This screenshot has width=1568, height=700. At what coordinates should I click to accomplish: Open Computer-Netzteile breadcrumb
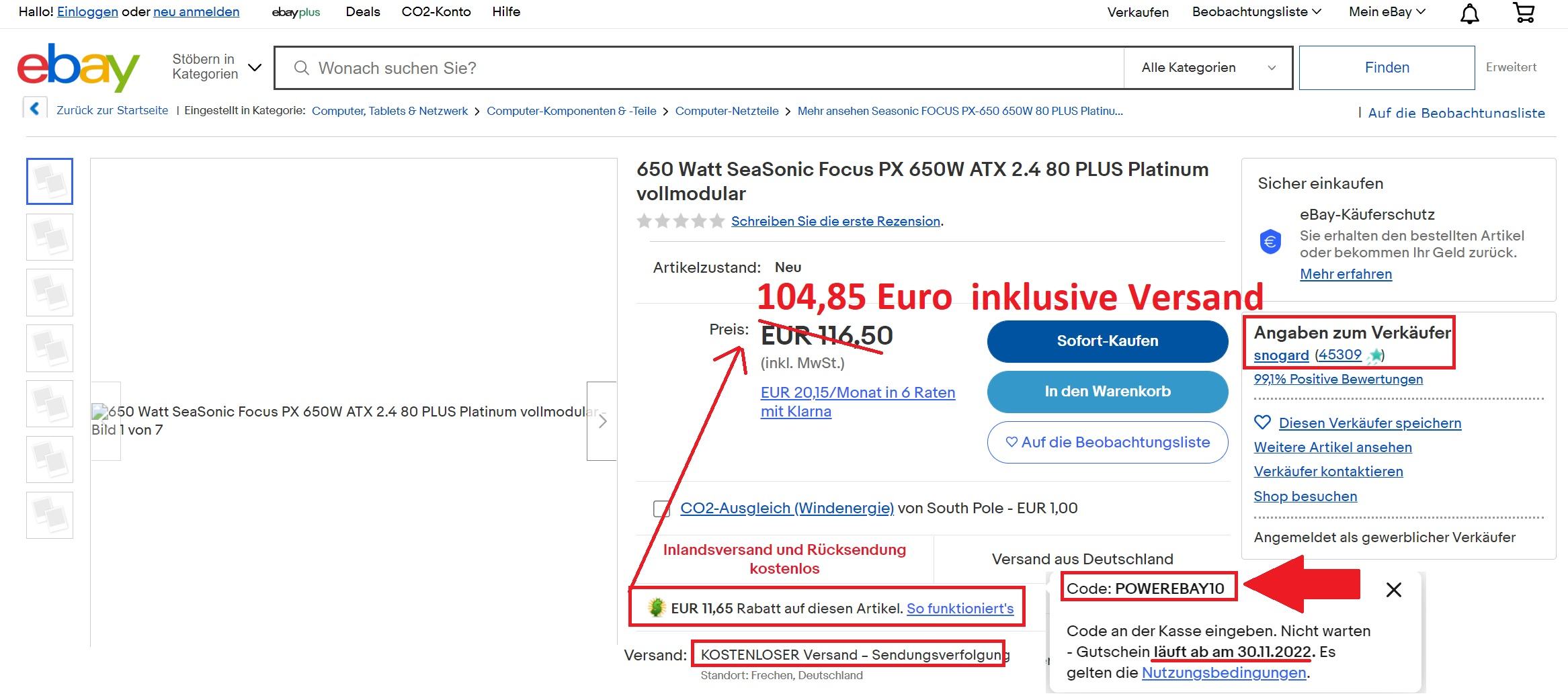pyautogui.click(x=727, y=111)
